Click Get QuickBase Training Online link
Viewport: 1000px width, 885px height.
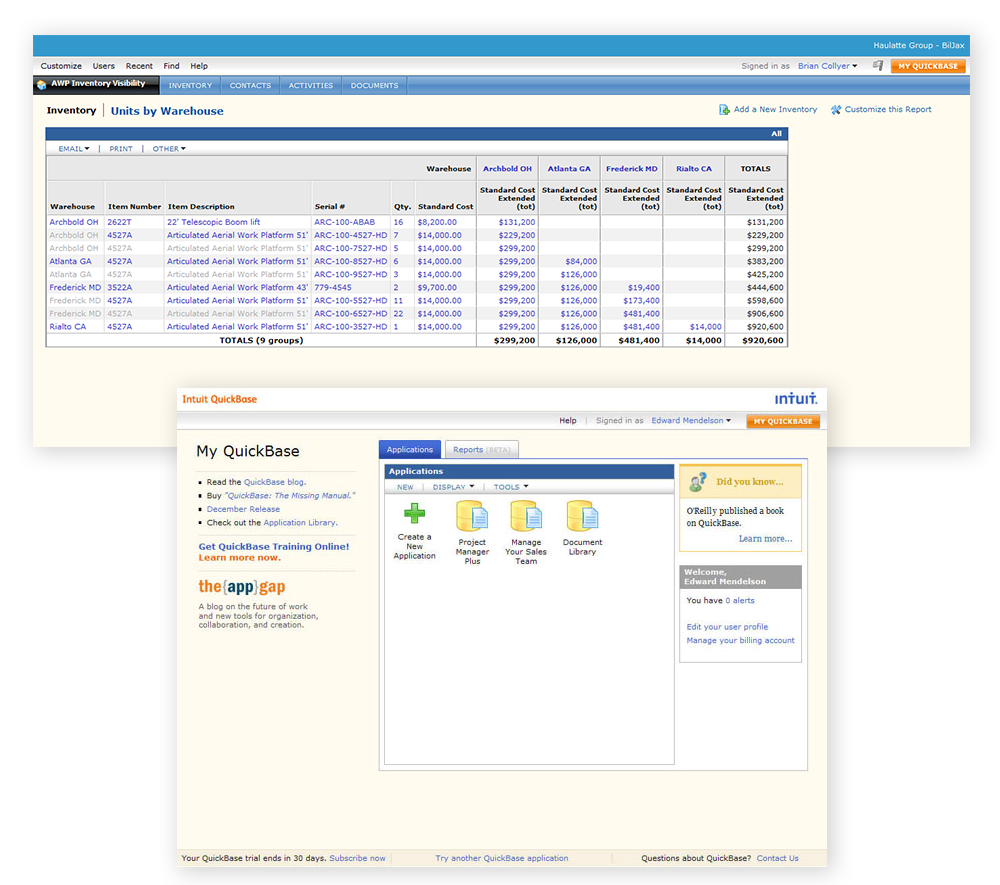[x=274, y=546]
